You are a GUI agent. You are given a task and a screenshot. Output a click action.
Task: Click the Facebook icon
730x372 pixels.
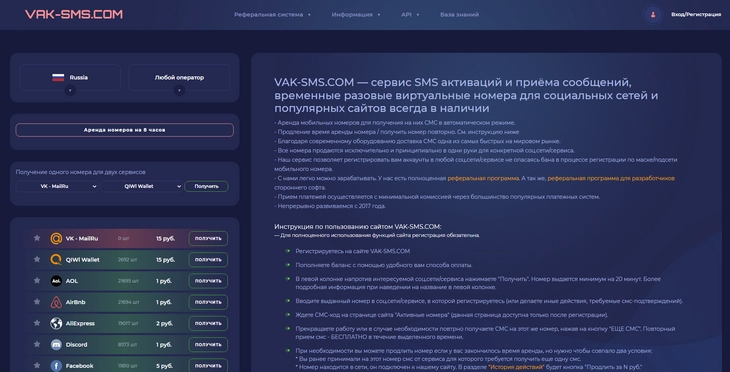[x=56, y=366]
